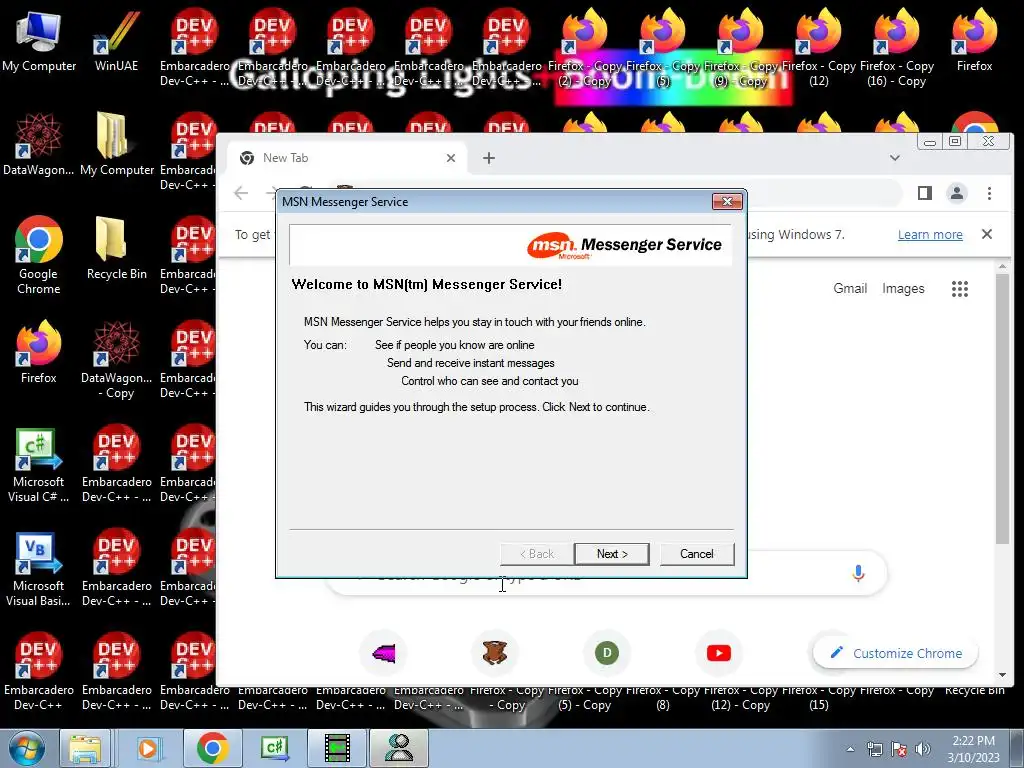Select the Firefox - Copy (2) - Copy icon
1024x768 pixels.
coord(584,47)
